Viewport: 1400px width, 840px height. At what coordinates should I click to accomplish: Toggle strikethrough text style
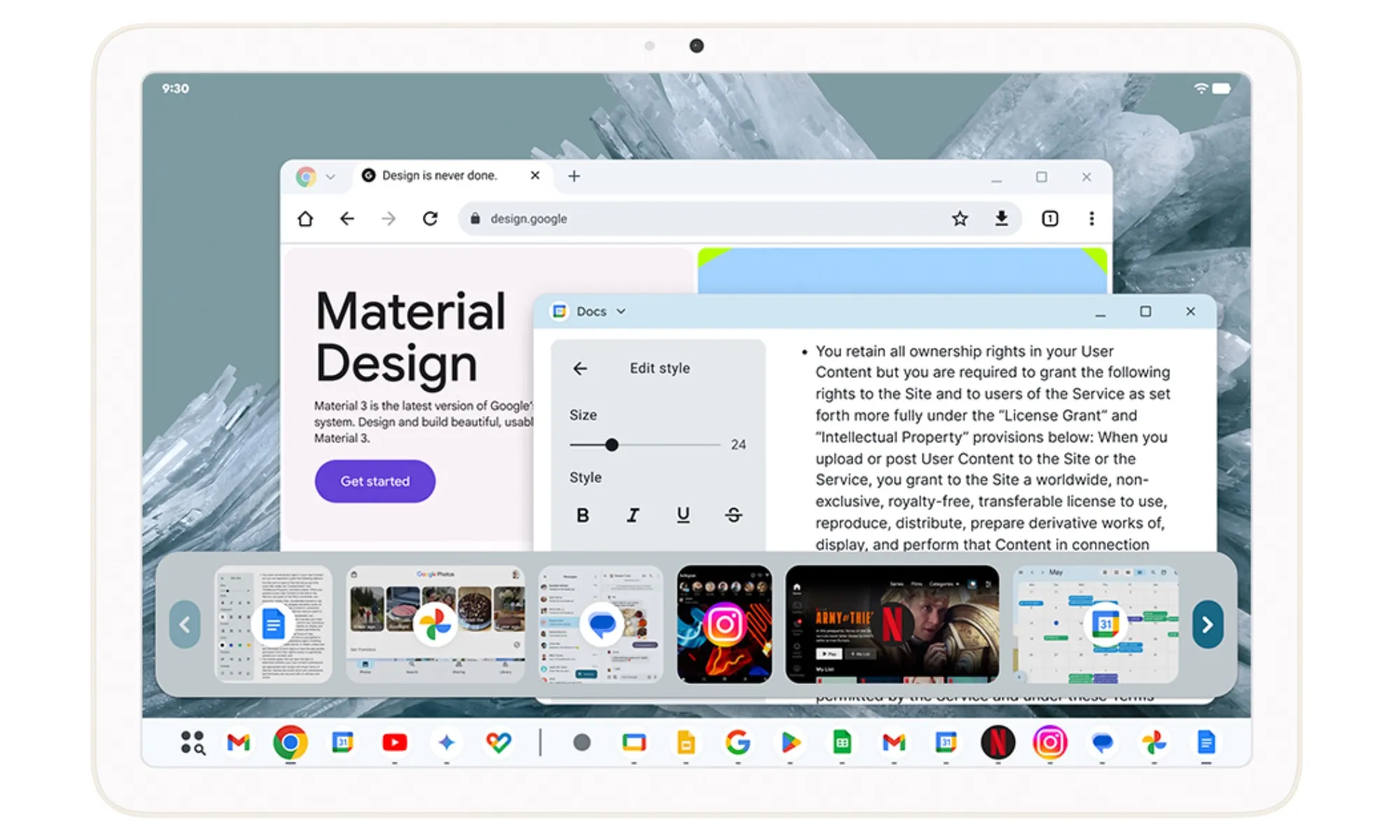point(733,515)
